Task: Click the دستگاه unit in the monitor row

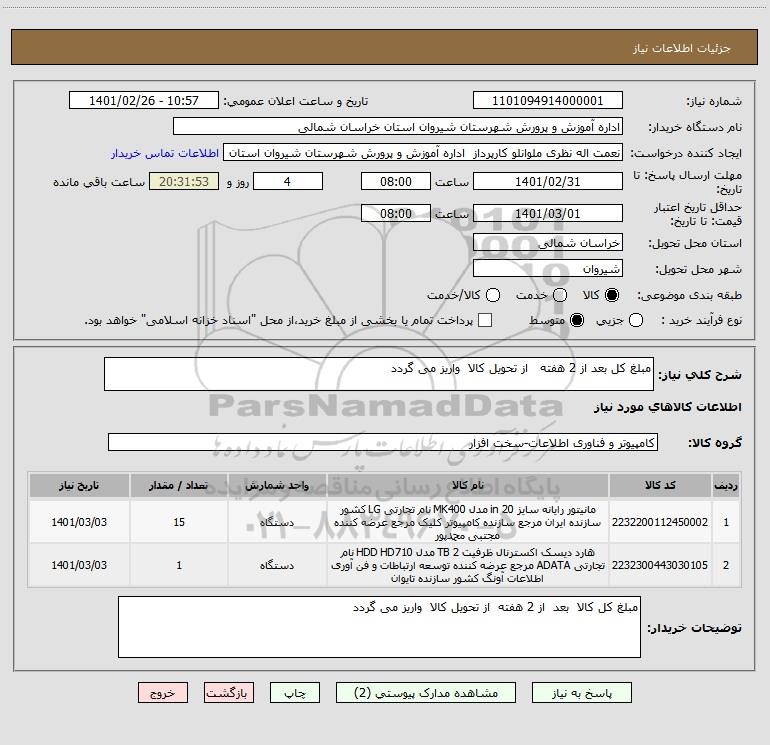Action: click(277, 522)
